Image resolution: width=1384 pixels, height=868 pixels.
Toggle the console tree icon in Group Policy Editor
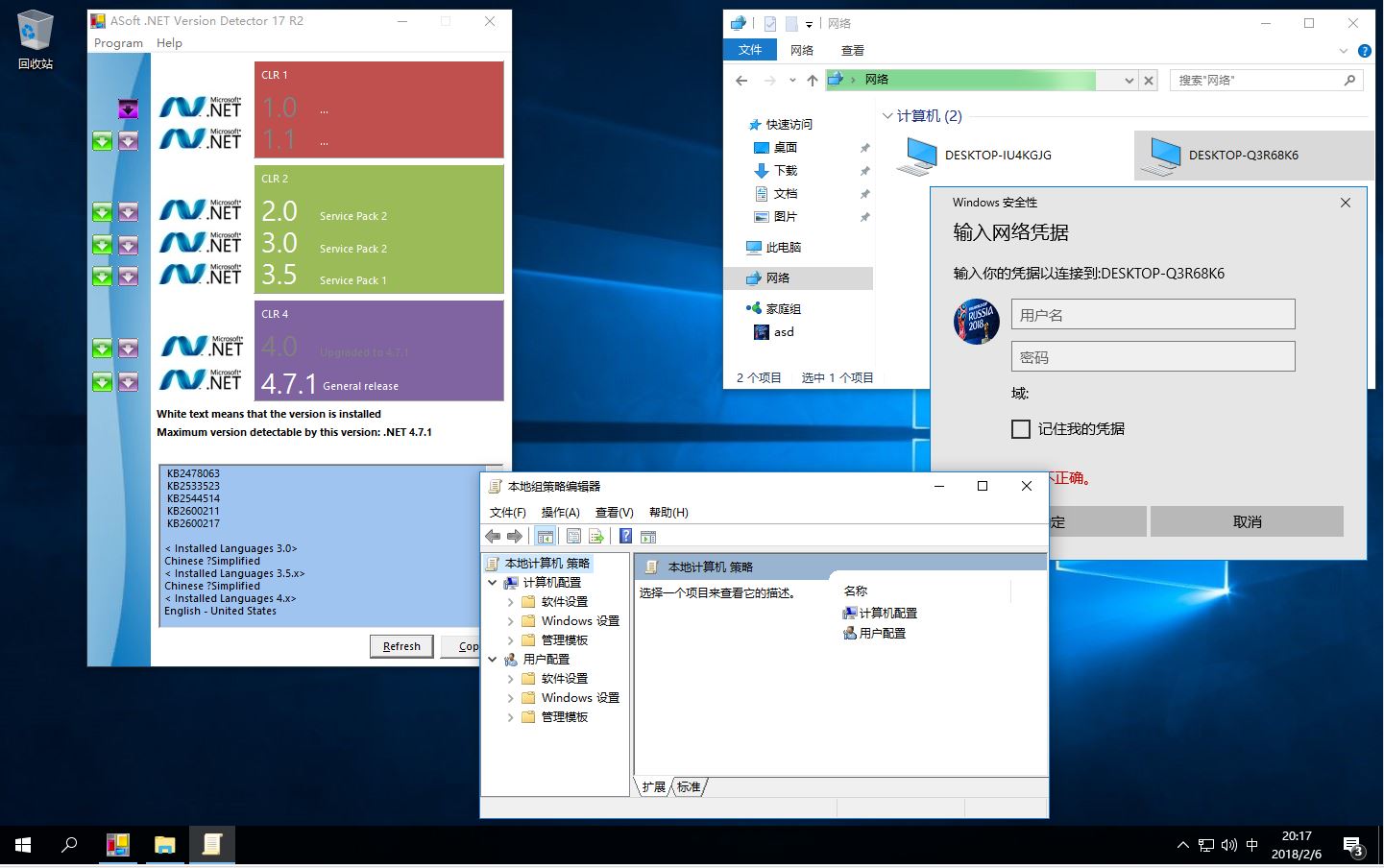click(544, 536)
